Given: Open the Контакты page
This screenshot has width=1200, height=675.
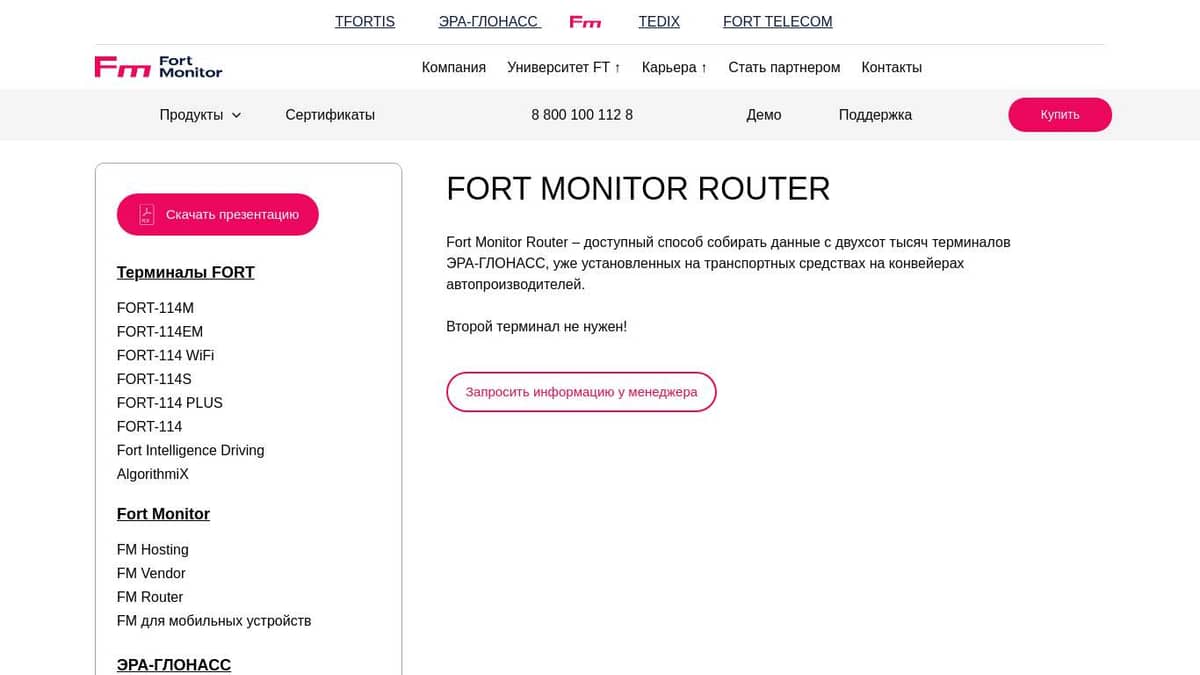Looking at the screenshot, I should [x=891, y=67].
